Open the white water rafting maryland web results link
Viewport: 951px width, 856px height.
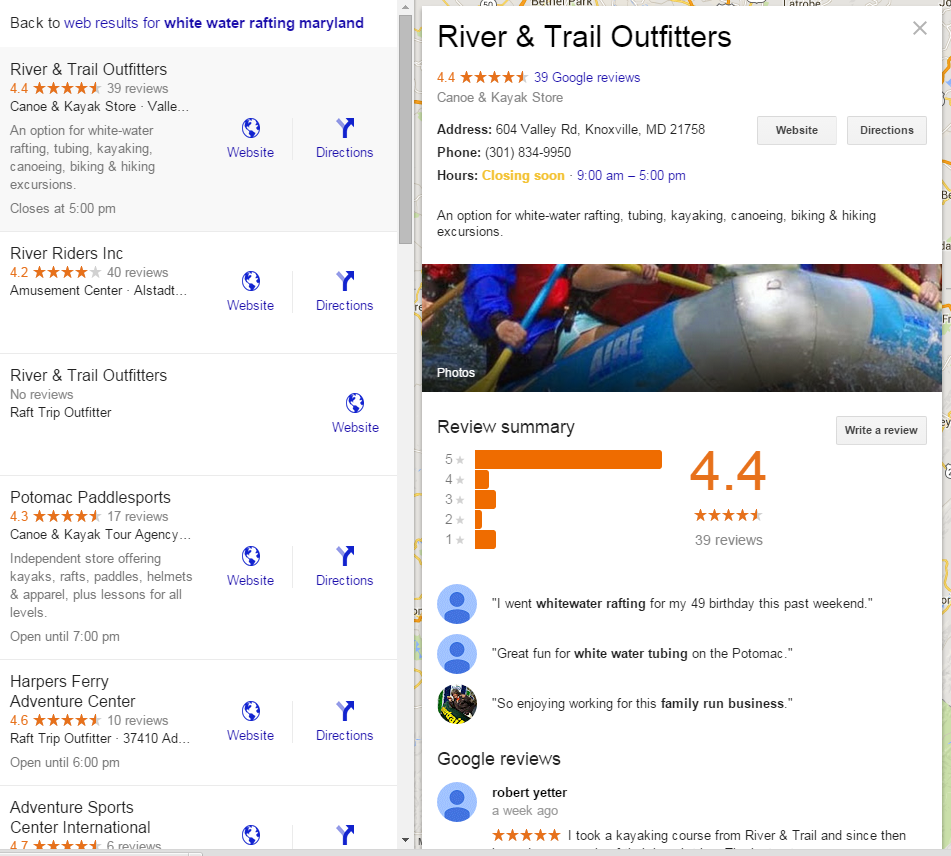coord(265,22)
